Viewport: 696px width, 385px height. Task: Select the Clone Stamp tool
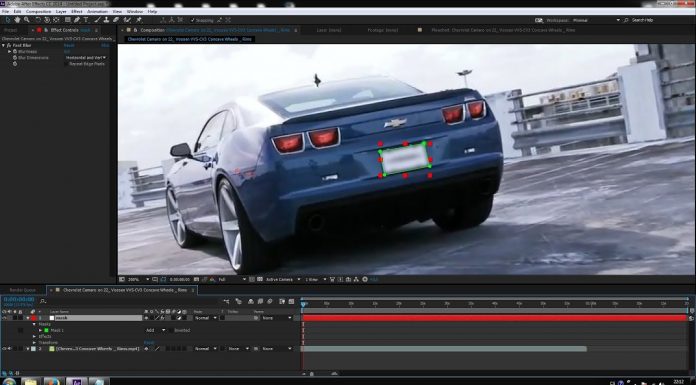tap(107, 20)
